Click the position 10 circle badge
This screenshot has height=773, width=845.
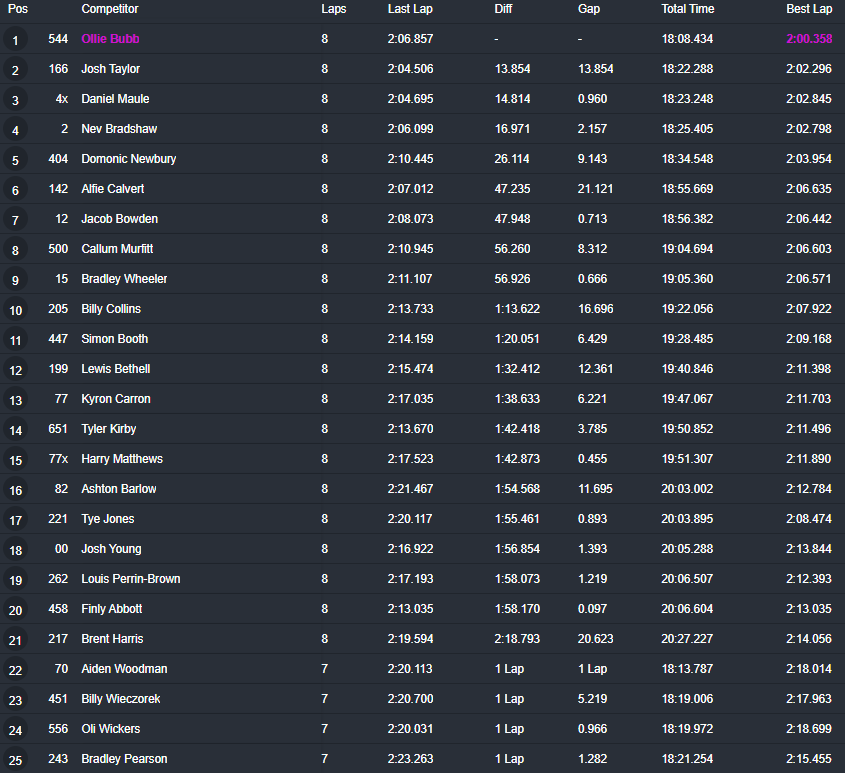pyautogui.click(x=15, y=310)
